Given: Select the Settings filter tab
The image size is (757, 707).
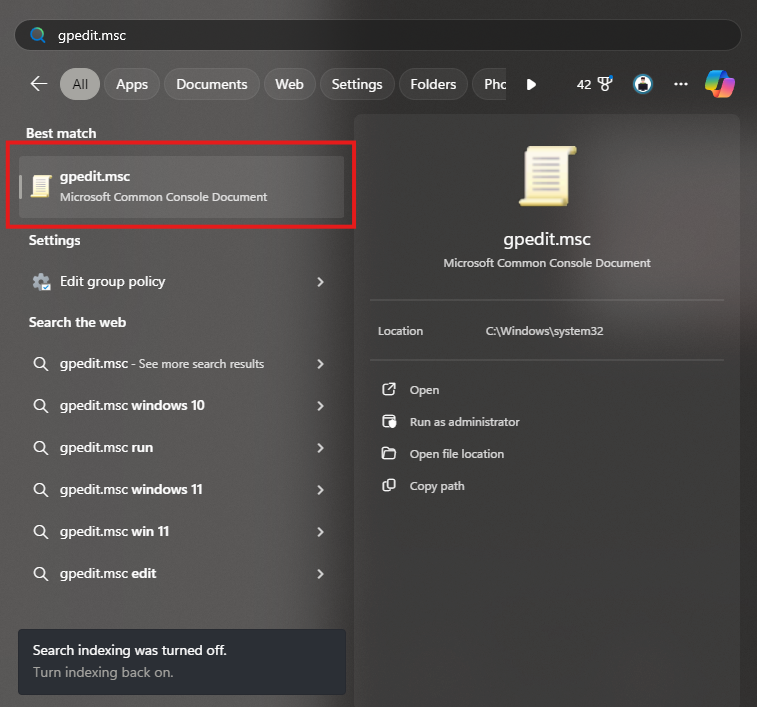Looking at the screenshot, I should 357,84.
